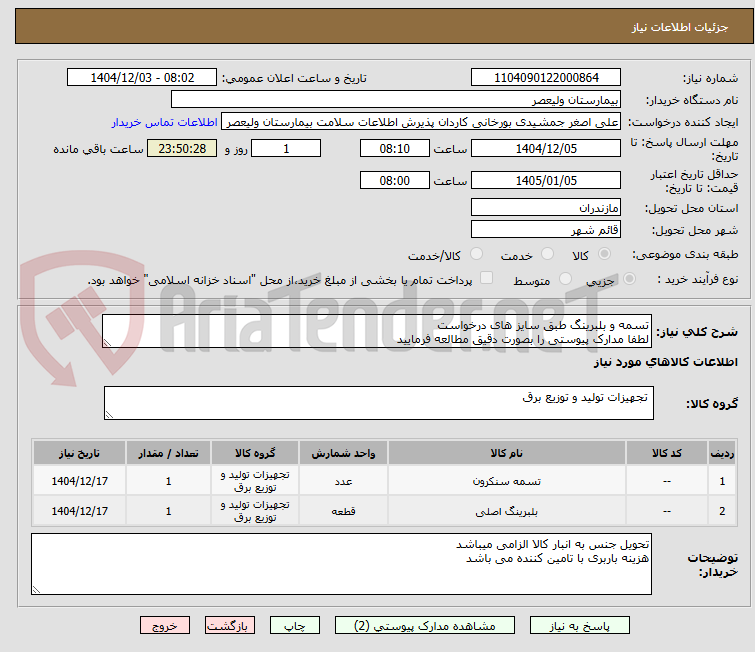Screen dimensions: 755x652
Task: Click the city field قائم شهر
Action: 546,230
